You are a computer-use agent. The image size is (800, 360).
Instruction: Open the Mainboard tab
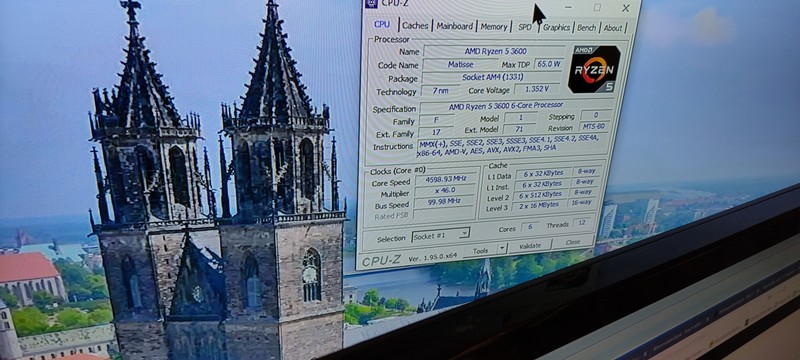[455, 26]
